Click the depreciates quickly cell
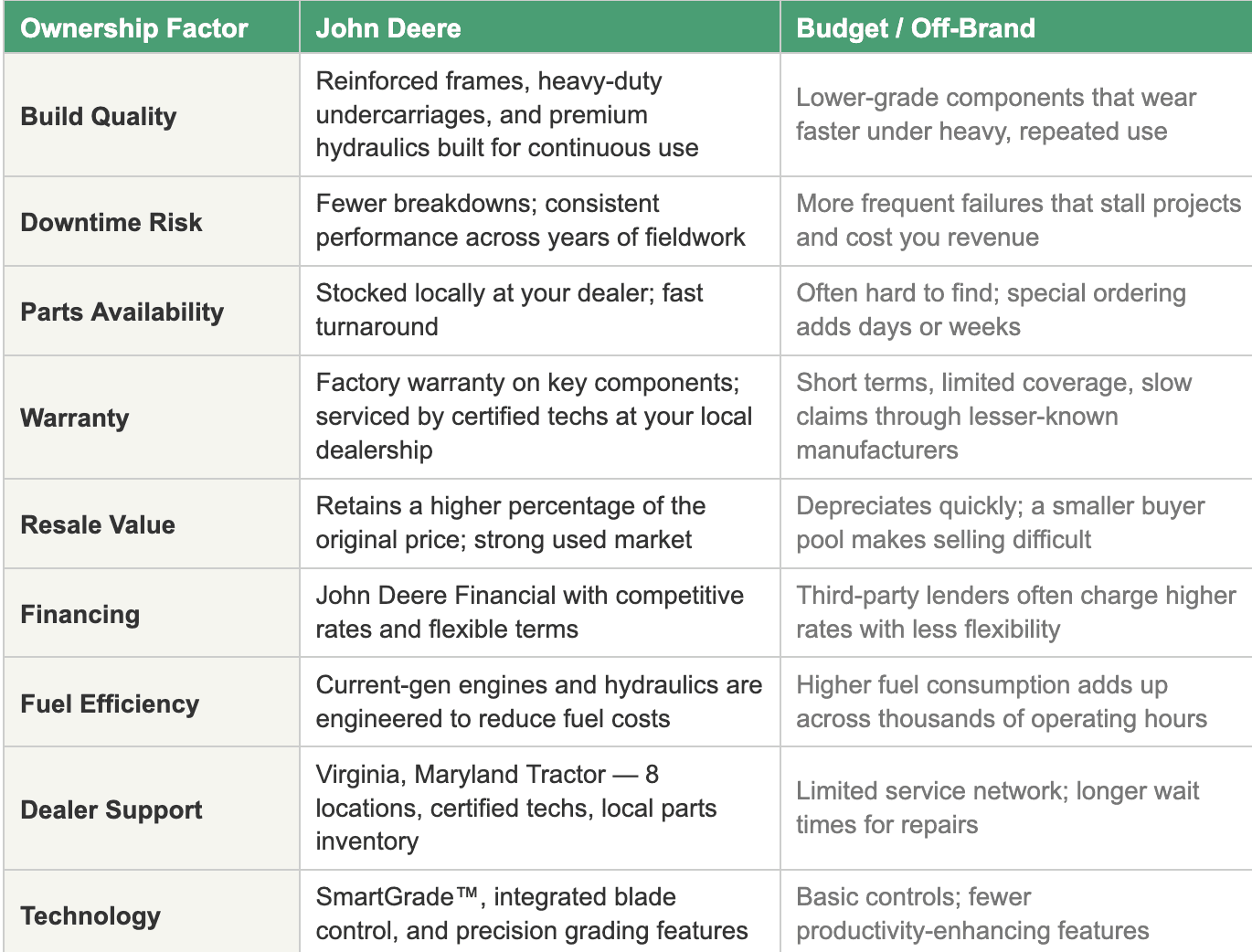Screen dimensions: 1252x952 click(1000, 523)
